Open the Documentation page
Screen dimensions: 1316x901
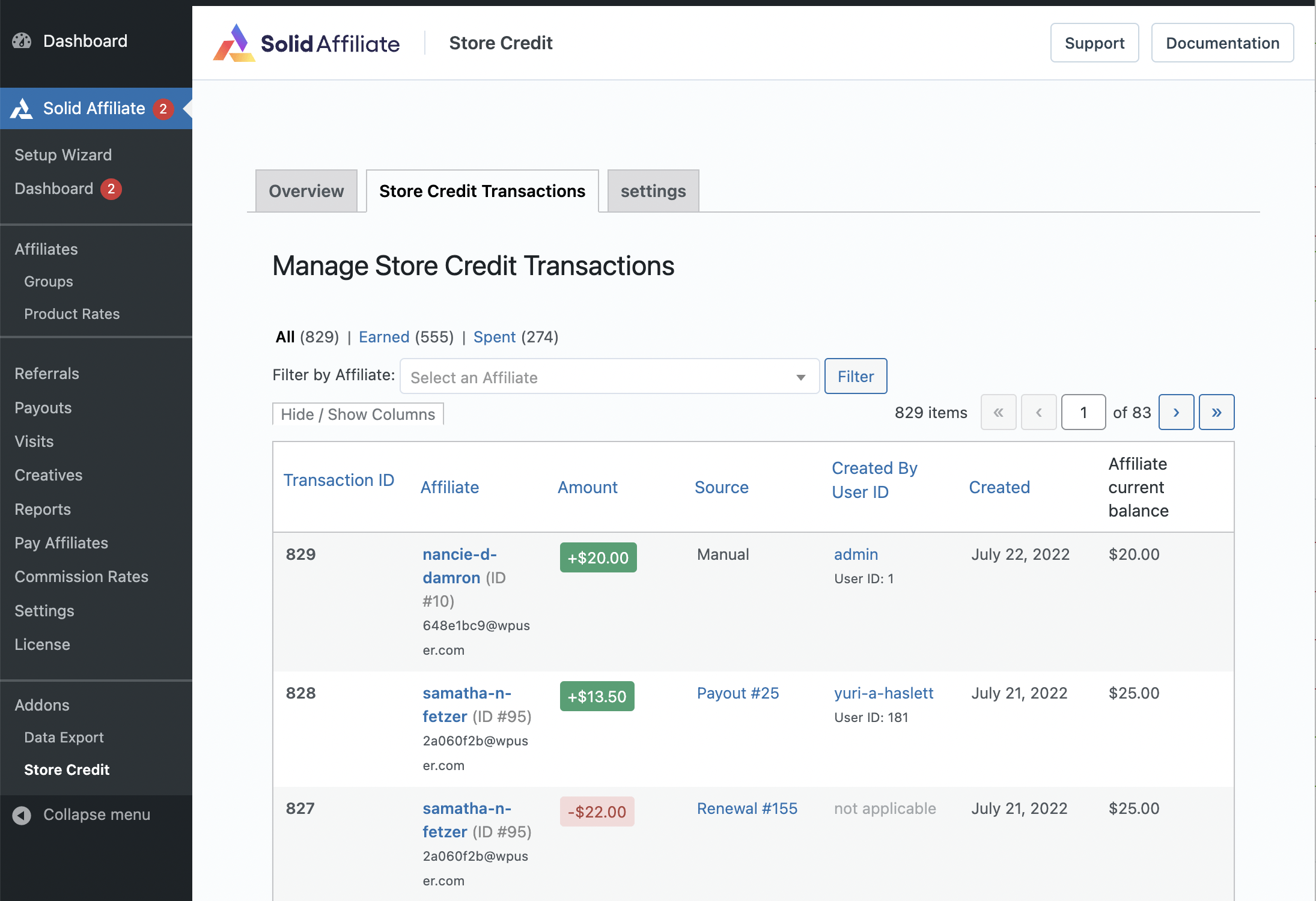coord(1222,43)
